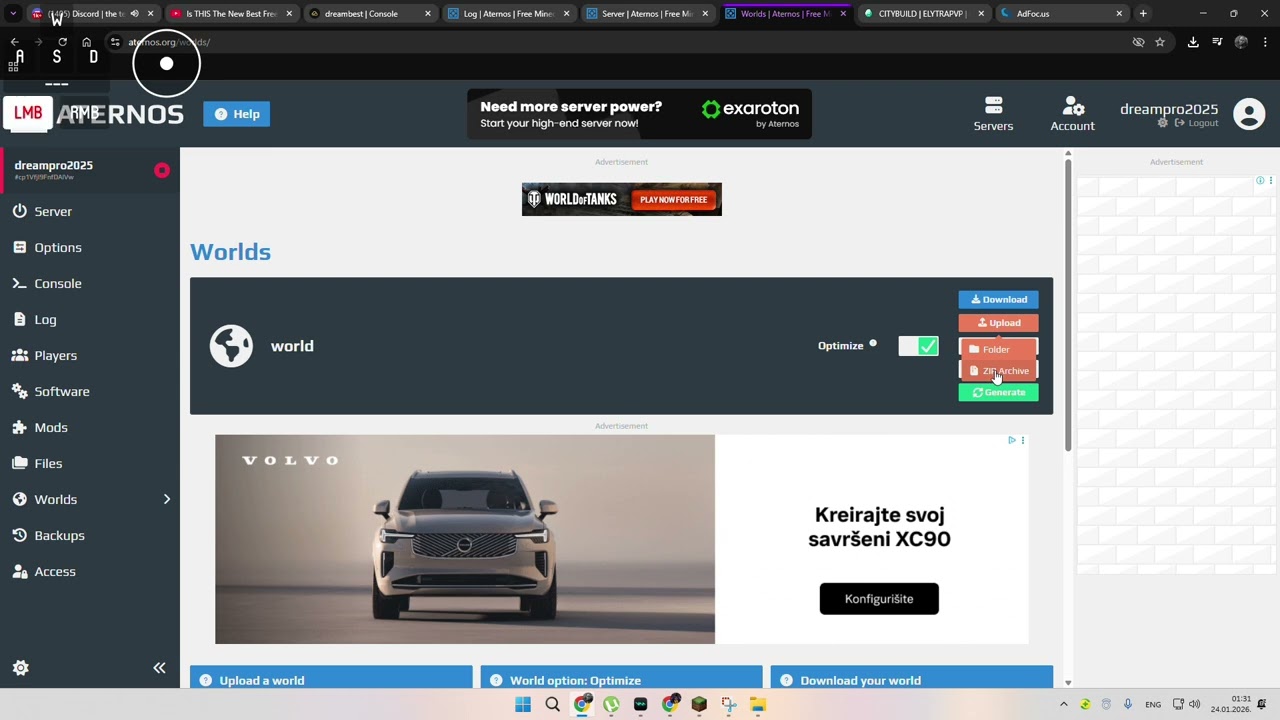Collapse the sidebar with double-arrow icon
Screen dimensions: 1280x720
pos(159,667)
